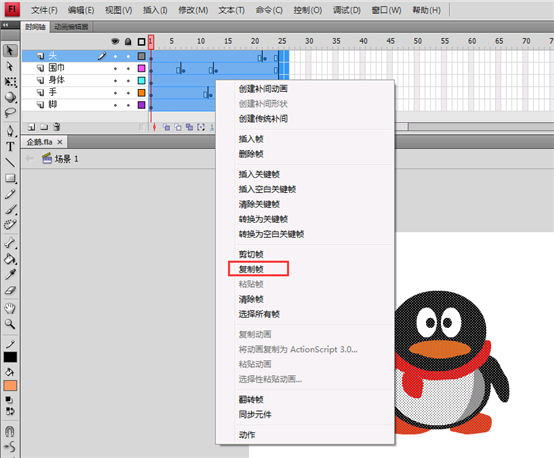Open the 窗口(W) menu
The width and height of the screenshot is (554, 458).
(386, 10)
